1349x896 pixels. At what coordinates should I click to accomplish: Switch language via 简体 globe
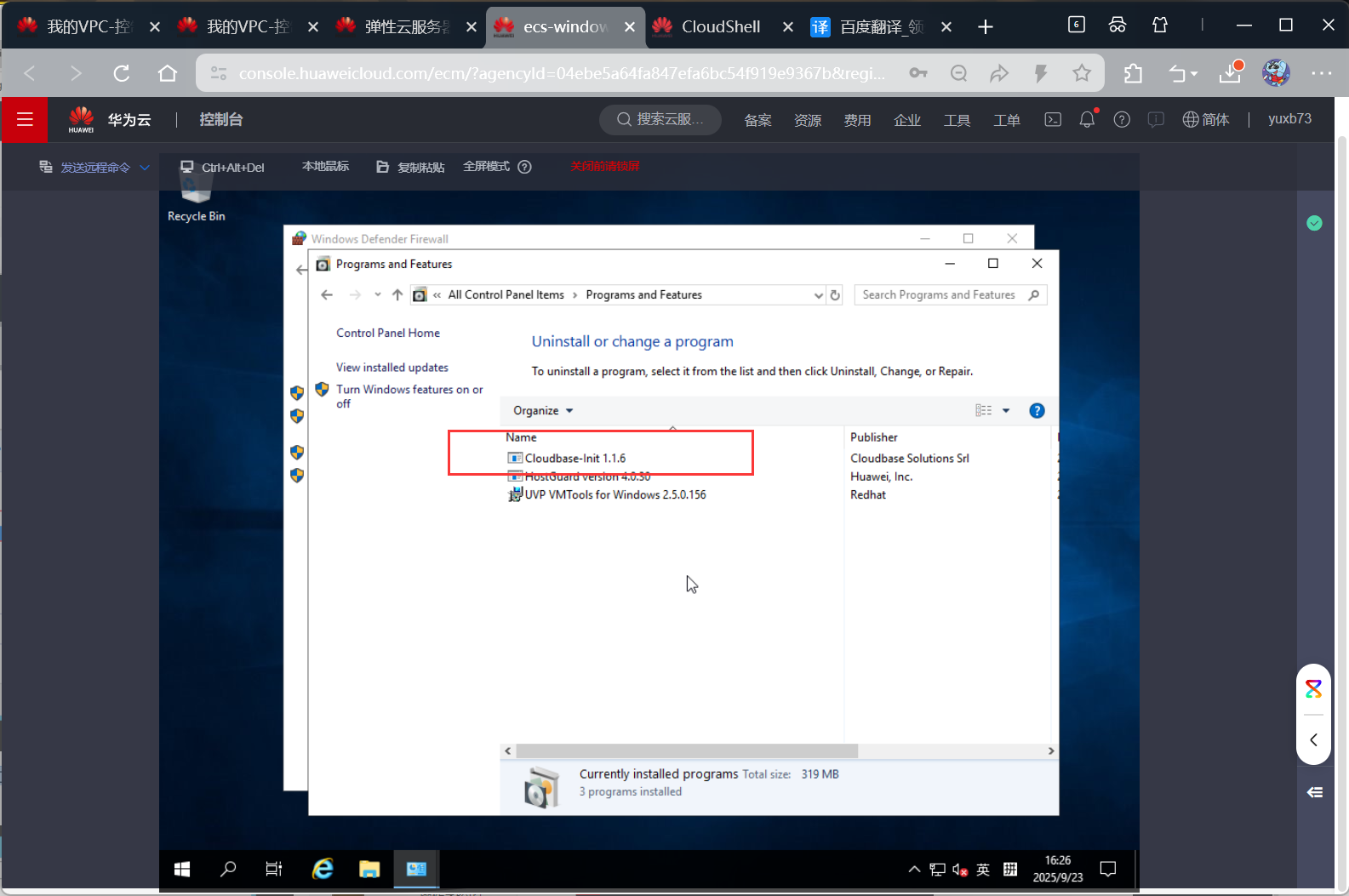(x=1206, y=119)
